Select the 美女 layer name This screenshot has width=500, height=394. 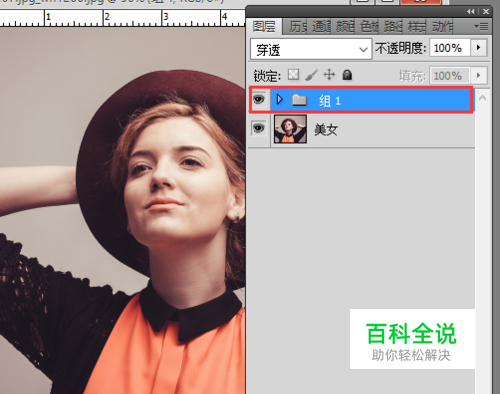tap(326, 129)
